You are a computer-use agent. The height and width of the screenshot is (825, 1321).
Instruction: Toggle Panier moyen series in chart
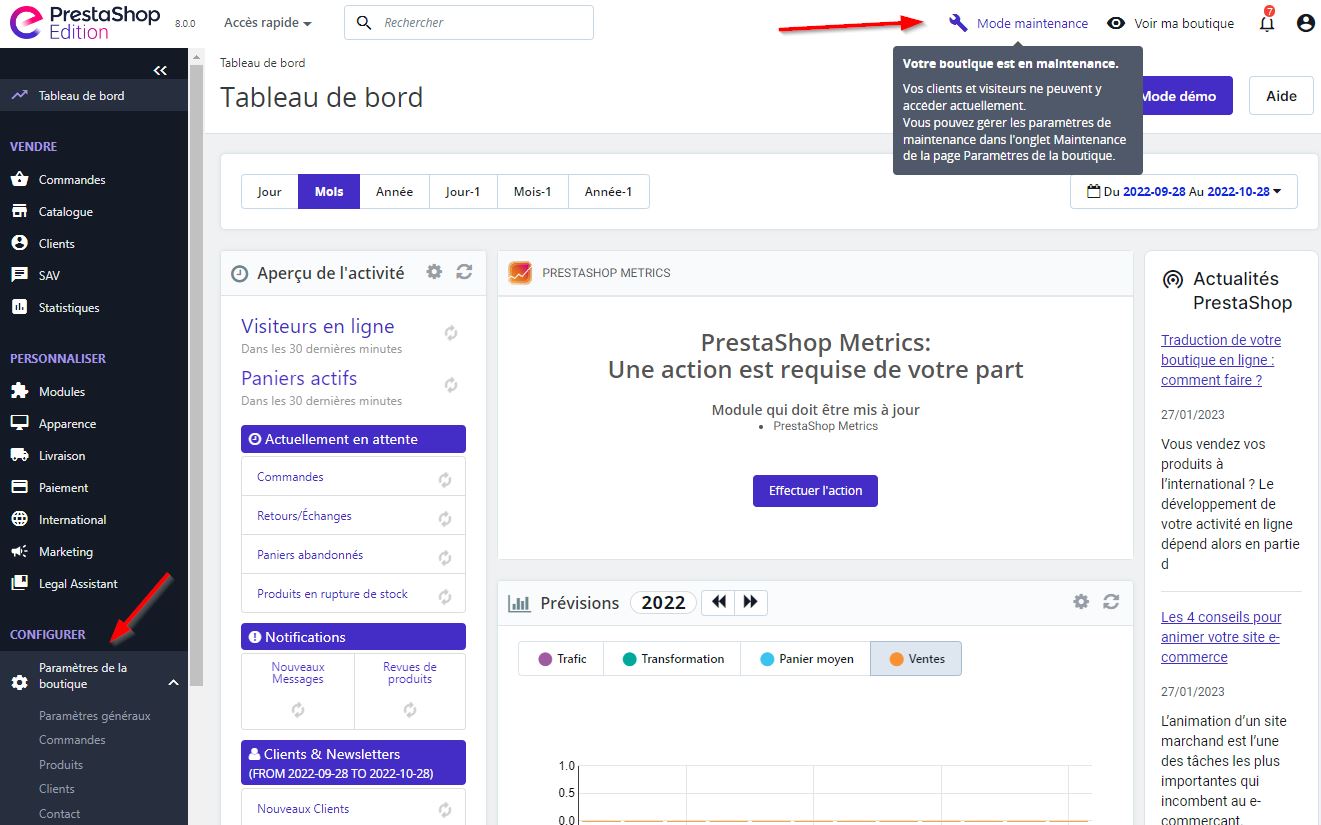806,659
